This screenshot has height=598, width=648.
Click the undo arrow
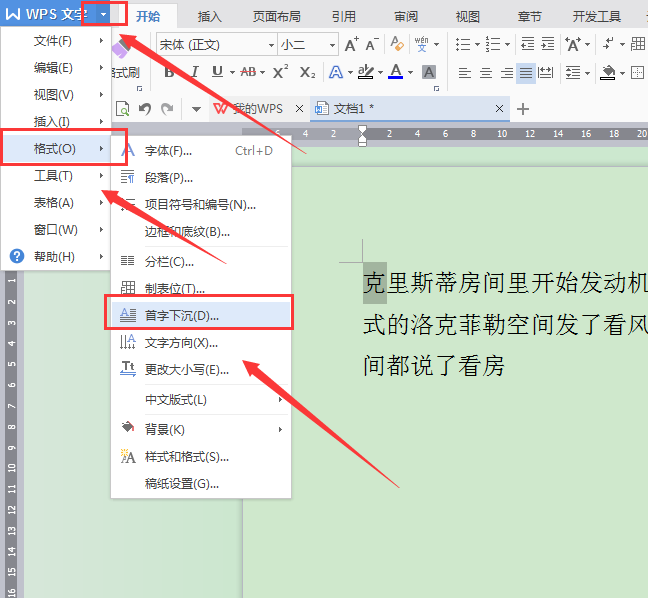pos(145,109)
